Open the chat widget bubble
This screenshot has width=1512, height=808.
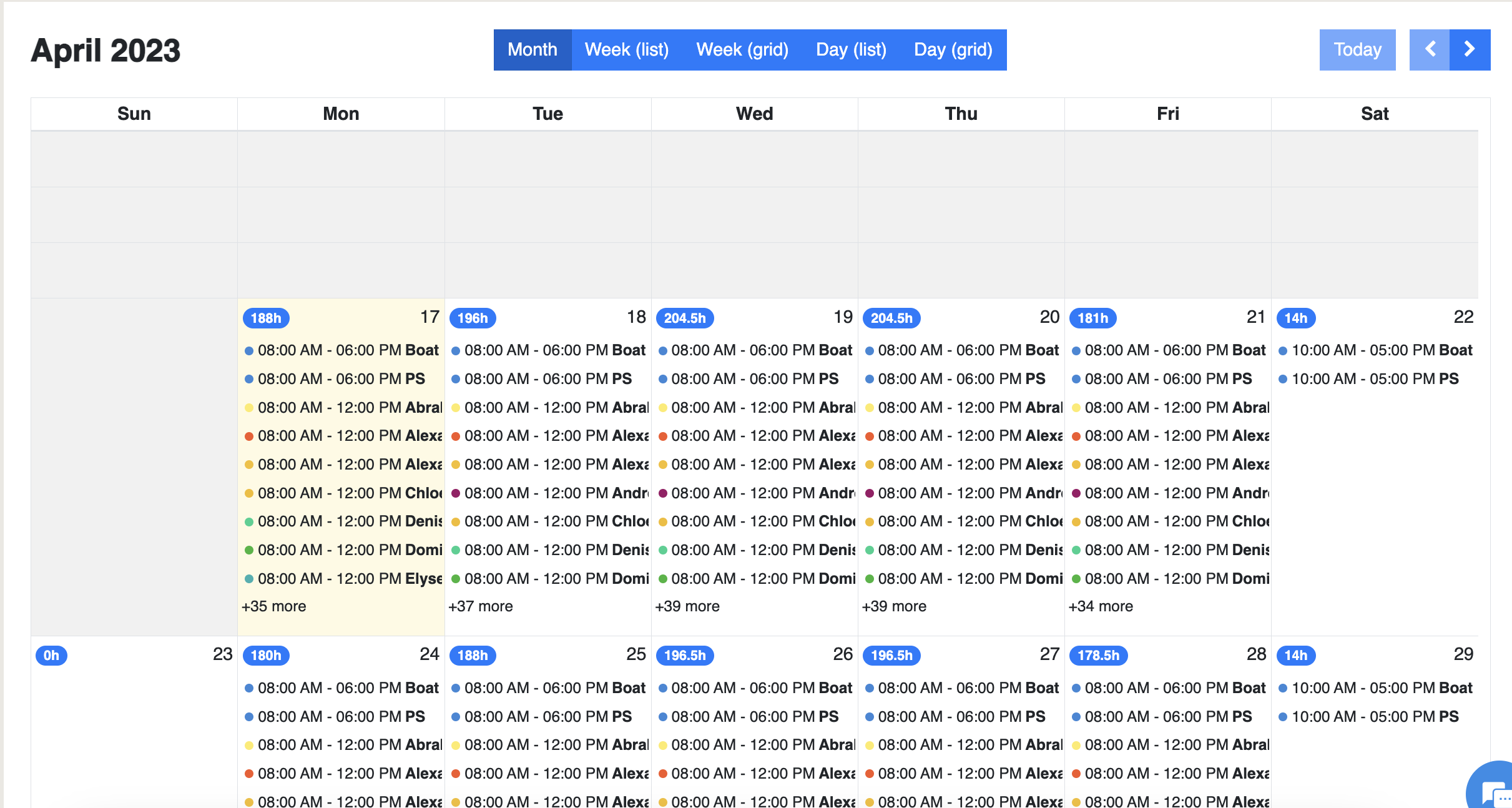coord(1492,788)
